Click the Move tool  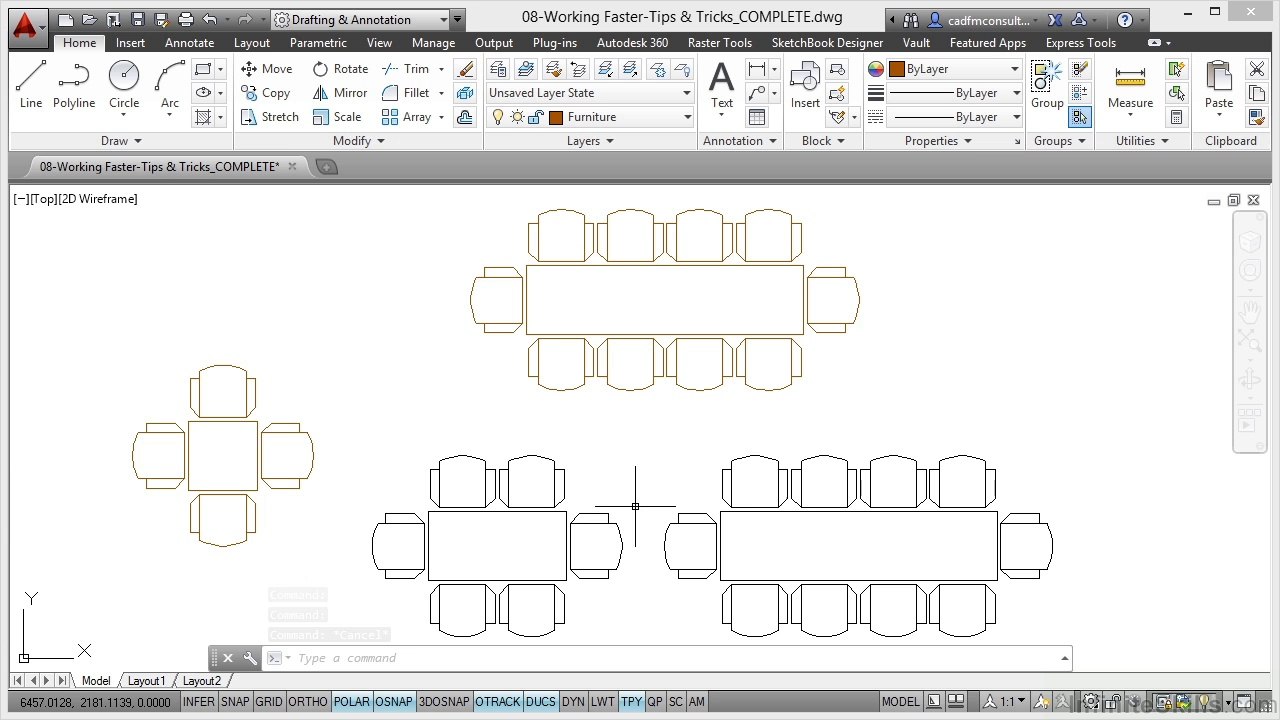coord(267,69)
